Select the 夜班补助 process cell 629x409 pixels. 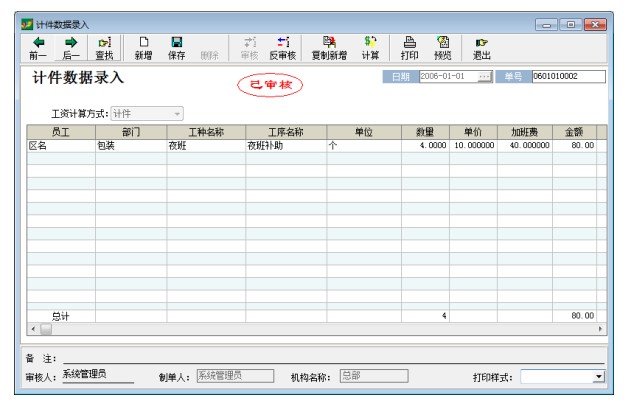(x=285, y=146)
